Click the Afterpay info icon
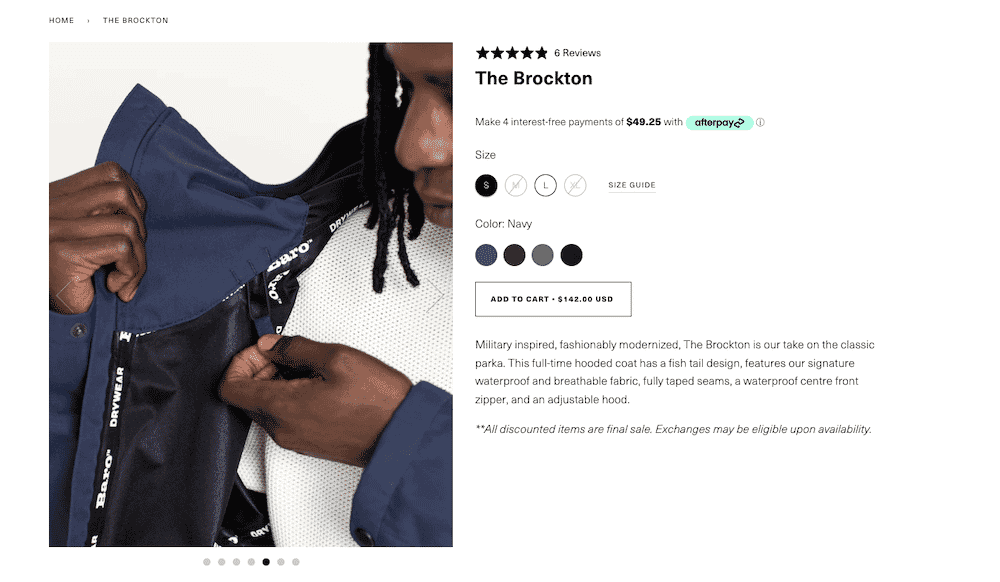1000x582 pixels. point(760,122)
